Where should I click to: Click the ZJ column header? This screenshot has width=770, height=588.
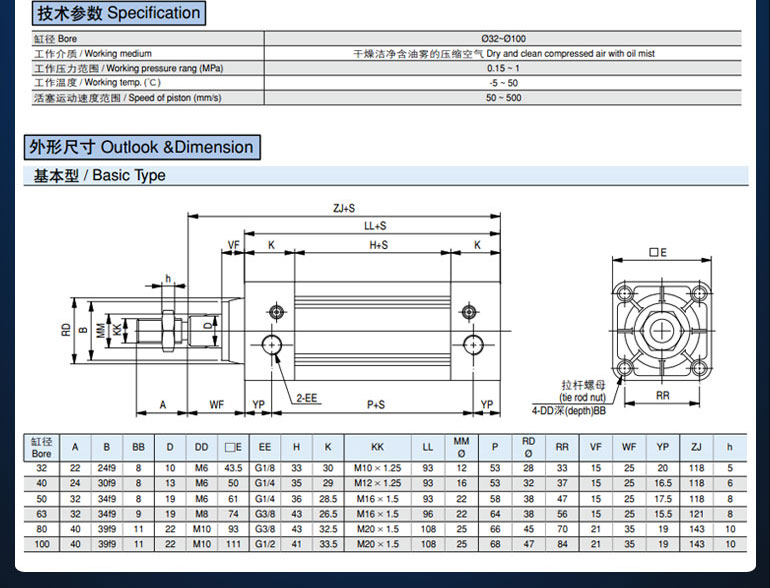[696, 447]
